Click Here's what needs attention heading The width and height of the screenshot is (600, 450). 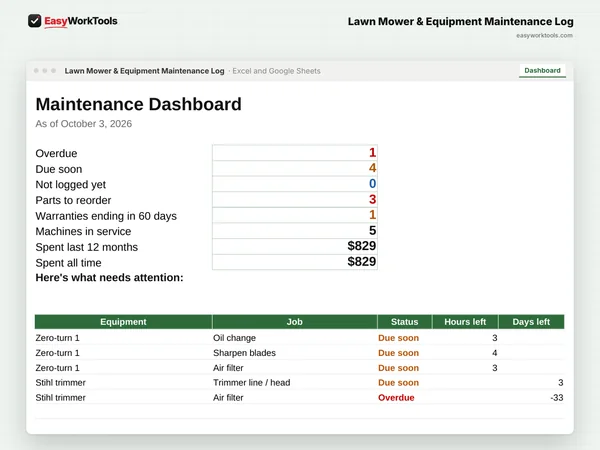(x=109, y=277)
